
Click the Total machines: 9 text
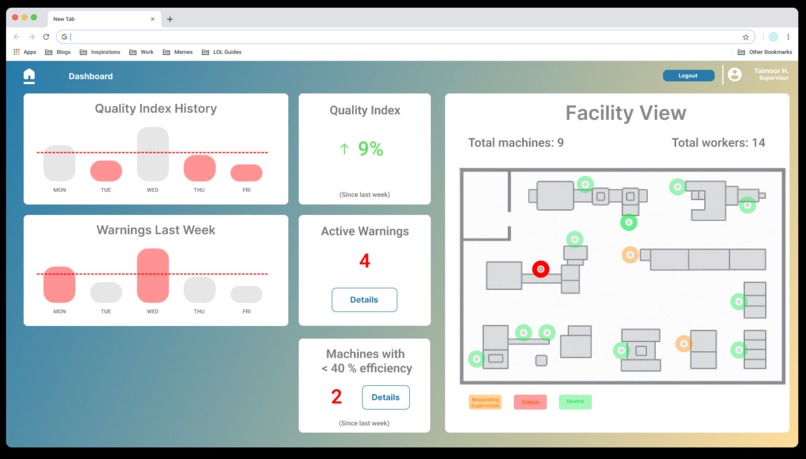(x=516, y=143)
